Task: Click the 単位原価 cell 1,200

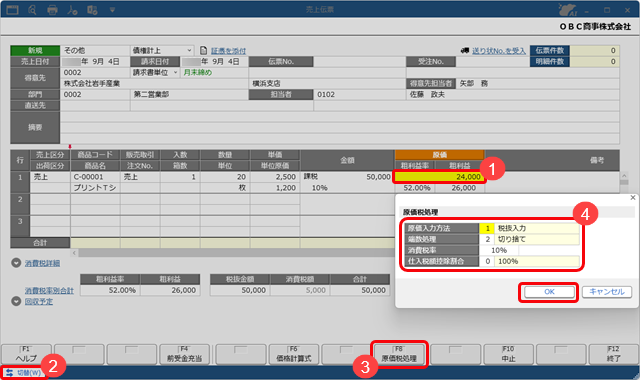Action: (x=275, y=188)
